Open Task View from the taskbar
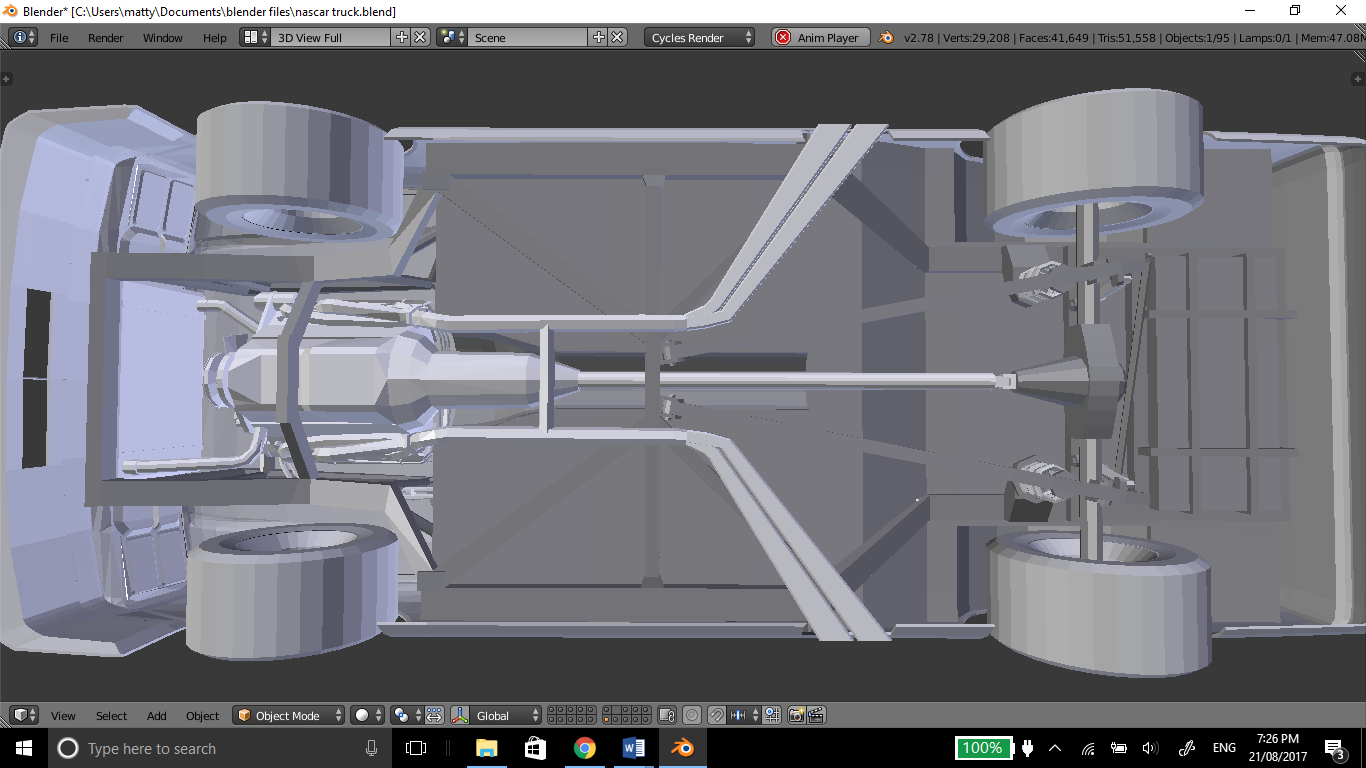 pos(416,748)
